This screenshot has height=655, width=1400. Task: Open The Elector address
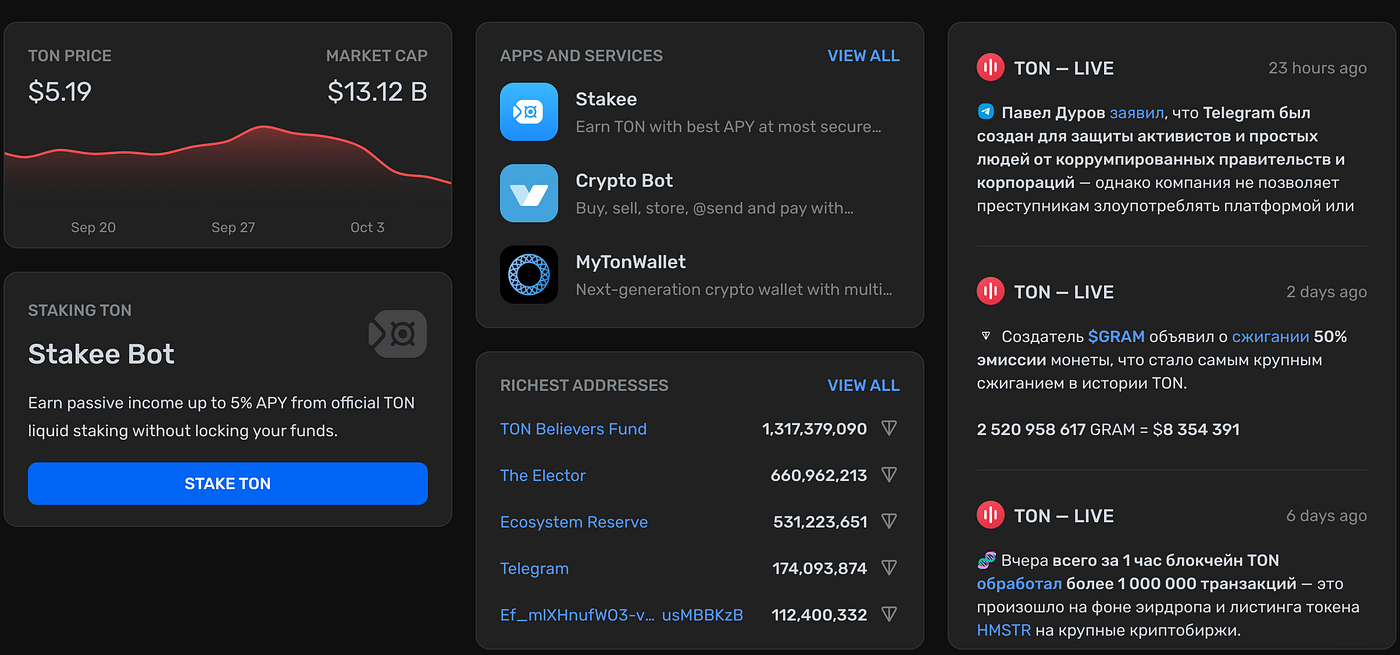pyautogui.click(x=543, y=475)
